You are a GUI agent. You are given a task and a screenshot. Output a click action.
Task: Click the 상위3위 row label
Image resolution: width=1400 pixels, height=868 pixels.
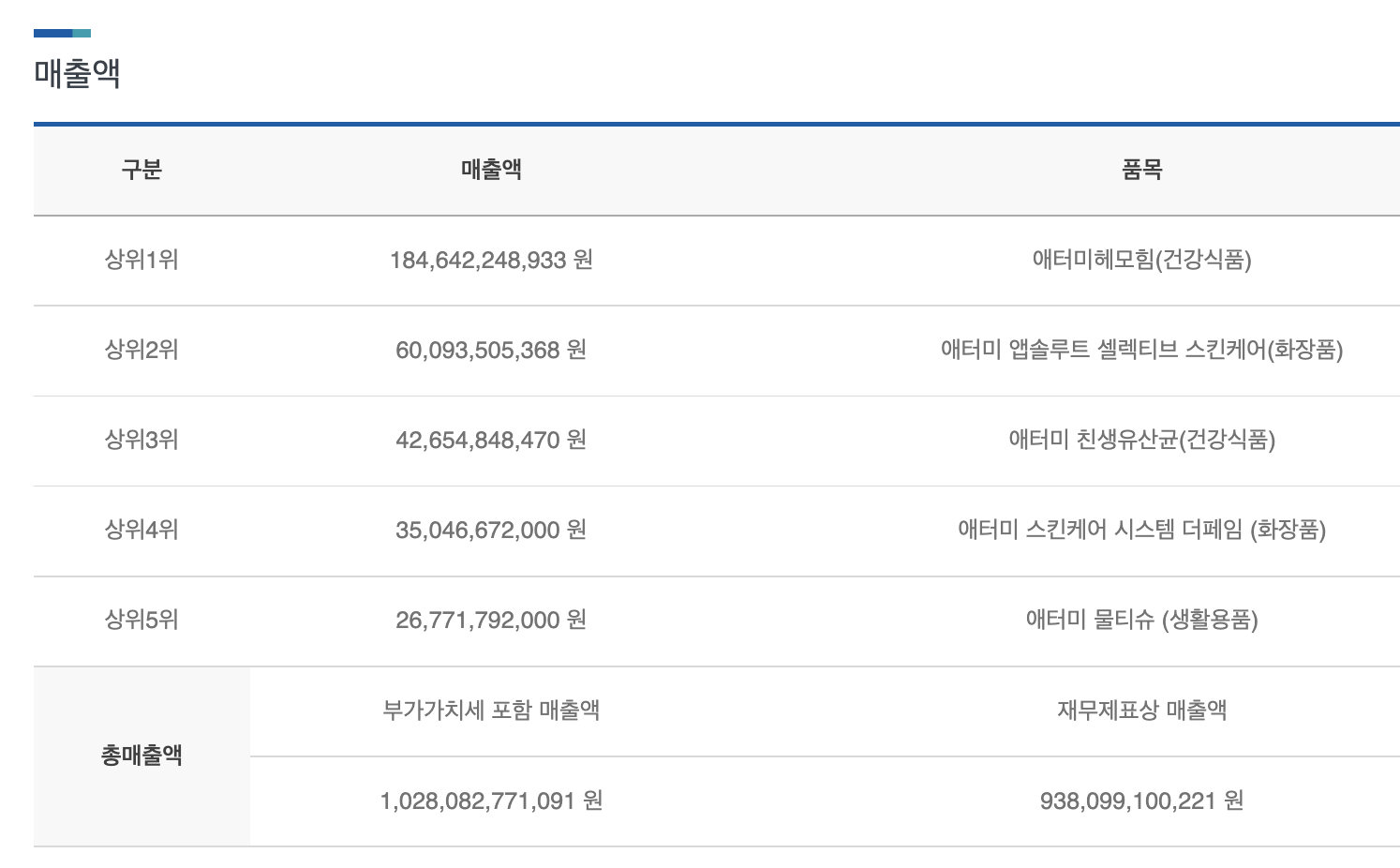141,440
